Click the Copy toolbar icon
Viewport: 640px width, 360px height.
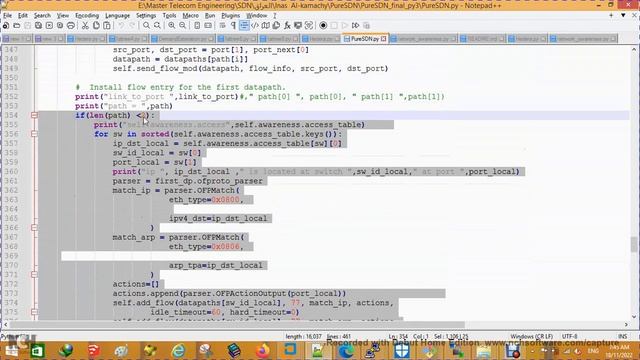[x=96, y=25]
